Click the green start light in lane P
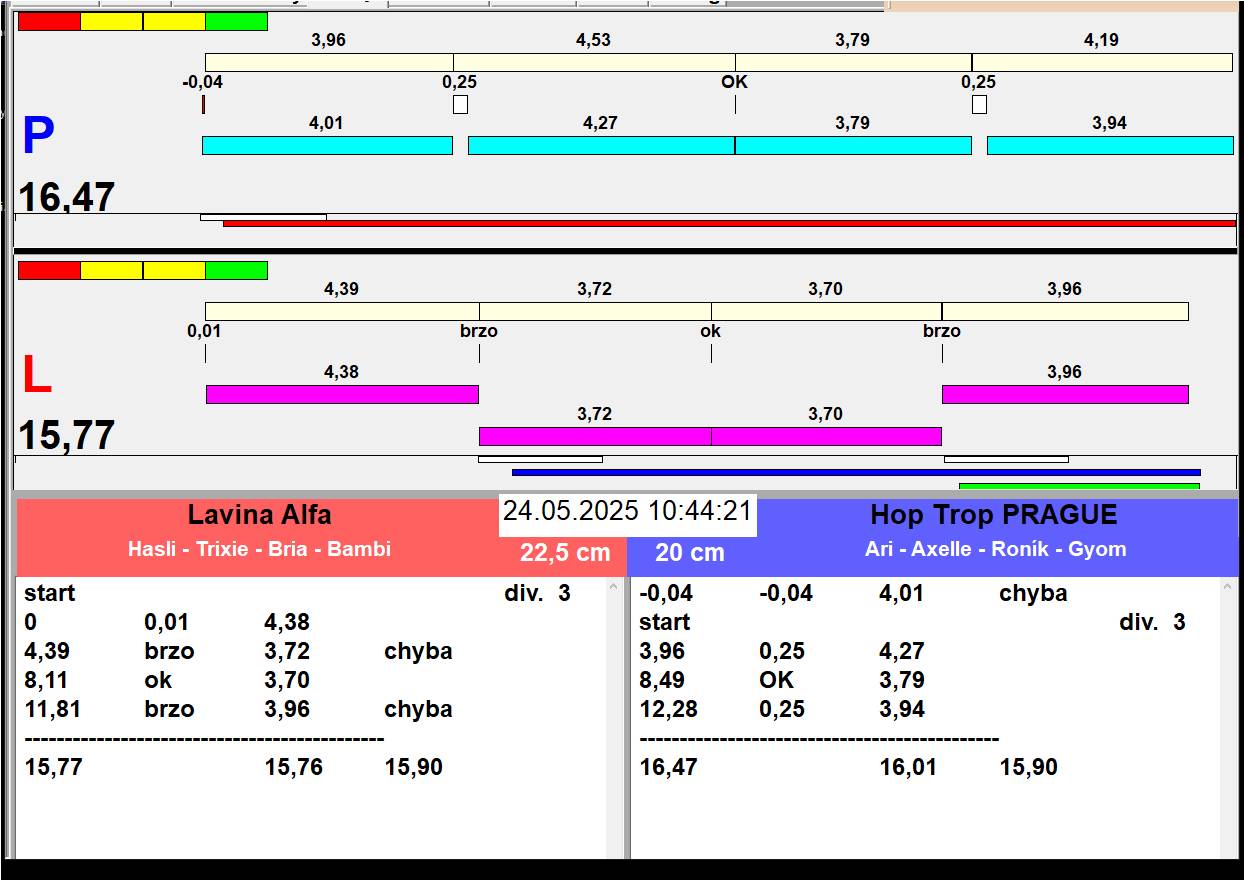This screenshot has height=880, width=1244. (x=236, y=21)
